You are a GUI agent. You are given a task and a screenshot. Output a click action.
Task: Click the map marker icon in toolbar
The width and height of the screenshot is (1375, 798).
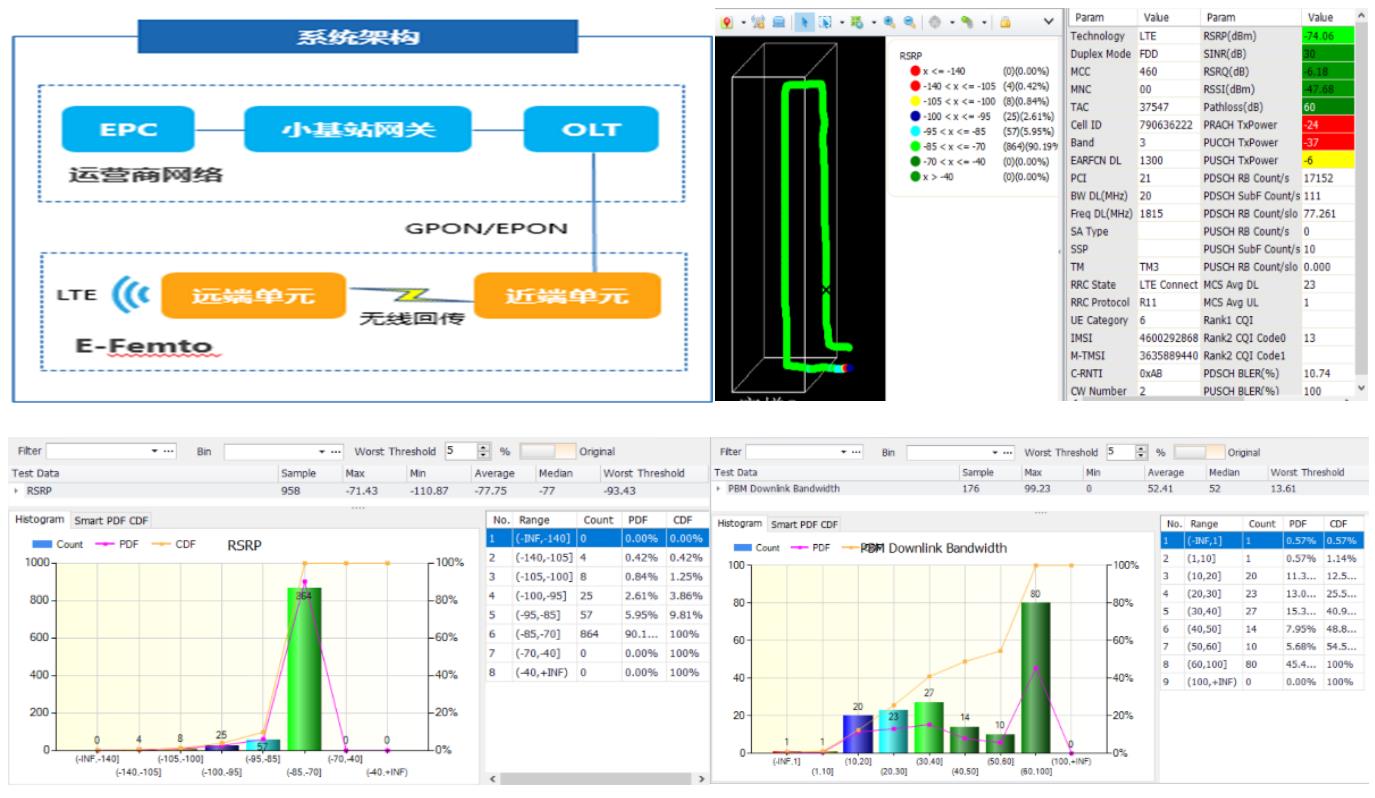[x=727, y=21]
